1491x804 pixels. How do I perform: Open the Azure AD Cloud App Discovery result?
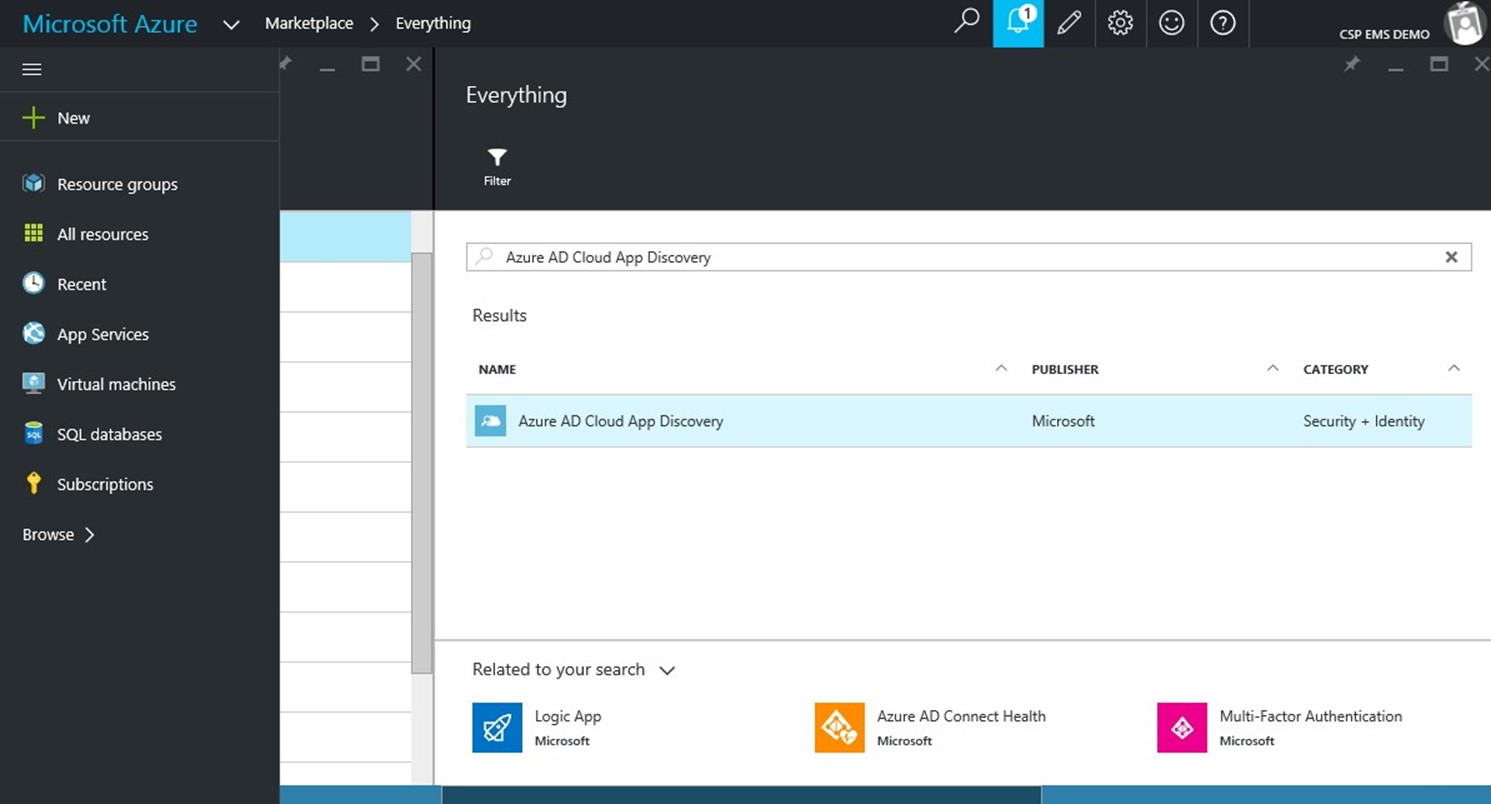coord(620,421)
